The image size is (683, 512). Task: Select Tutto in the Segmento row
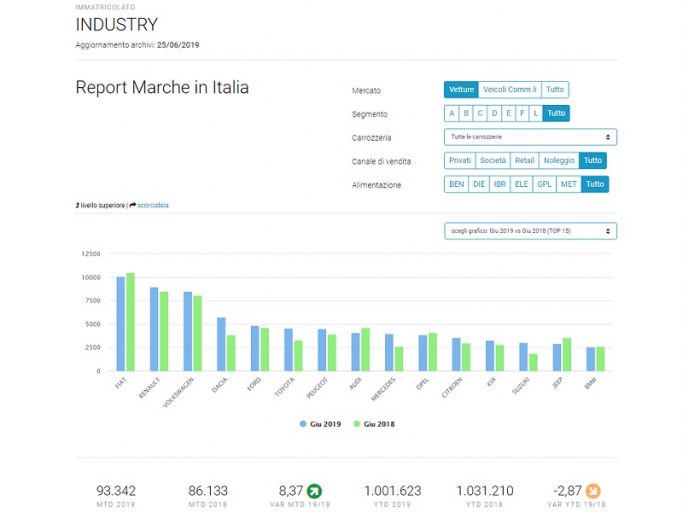[x=556, y=113]
